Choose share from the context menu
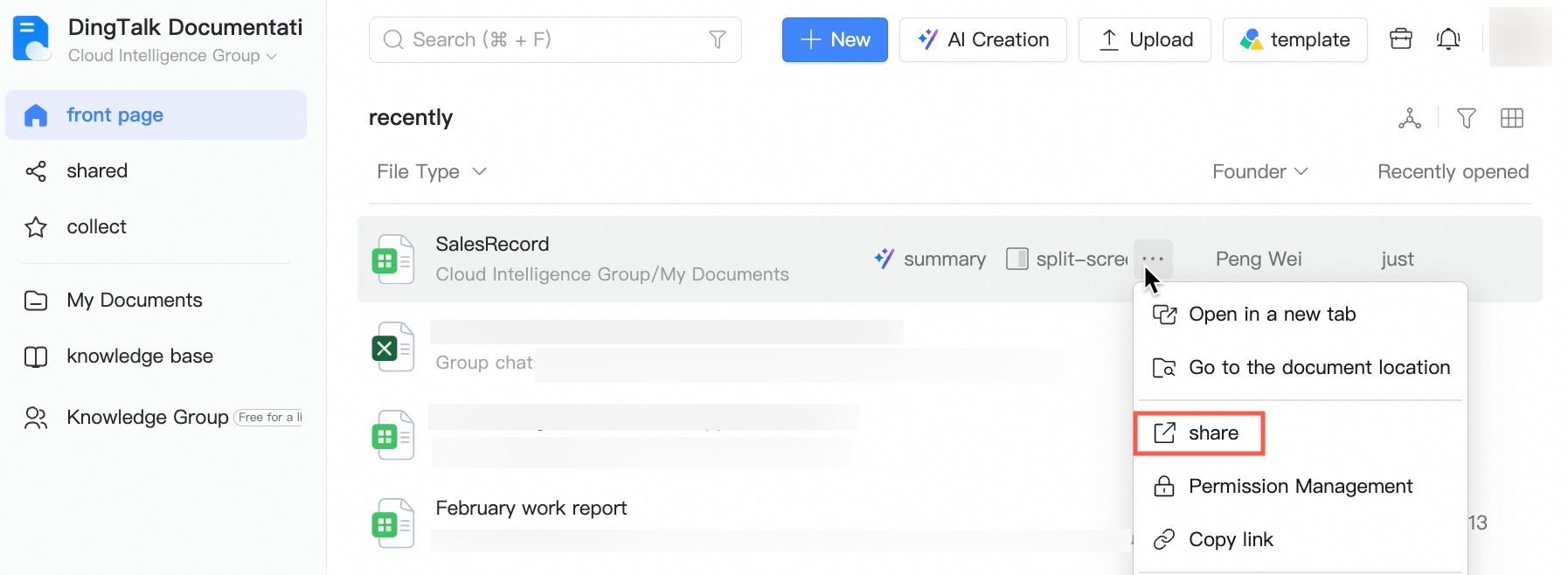 pos(1199,433)
